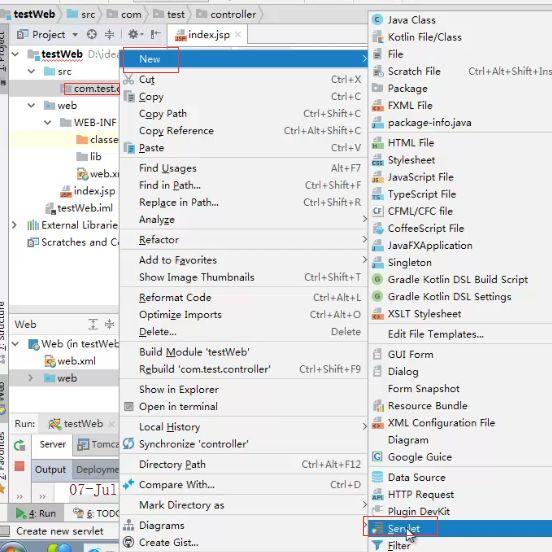Click the TypeScript File icon

tap(378, 194)
